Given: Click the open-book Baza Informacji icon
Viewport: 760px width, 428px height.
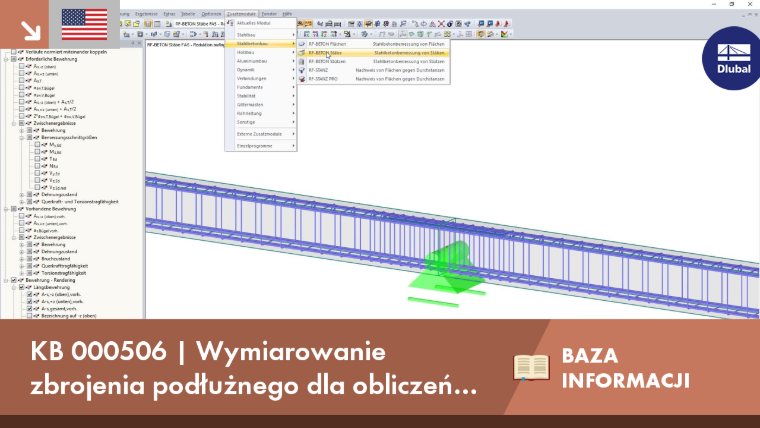Looking at the screenshot, I should [x=531, y=367].
